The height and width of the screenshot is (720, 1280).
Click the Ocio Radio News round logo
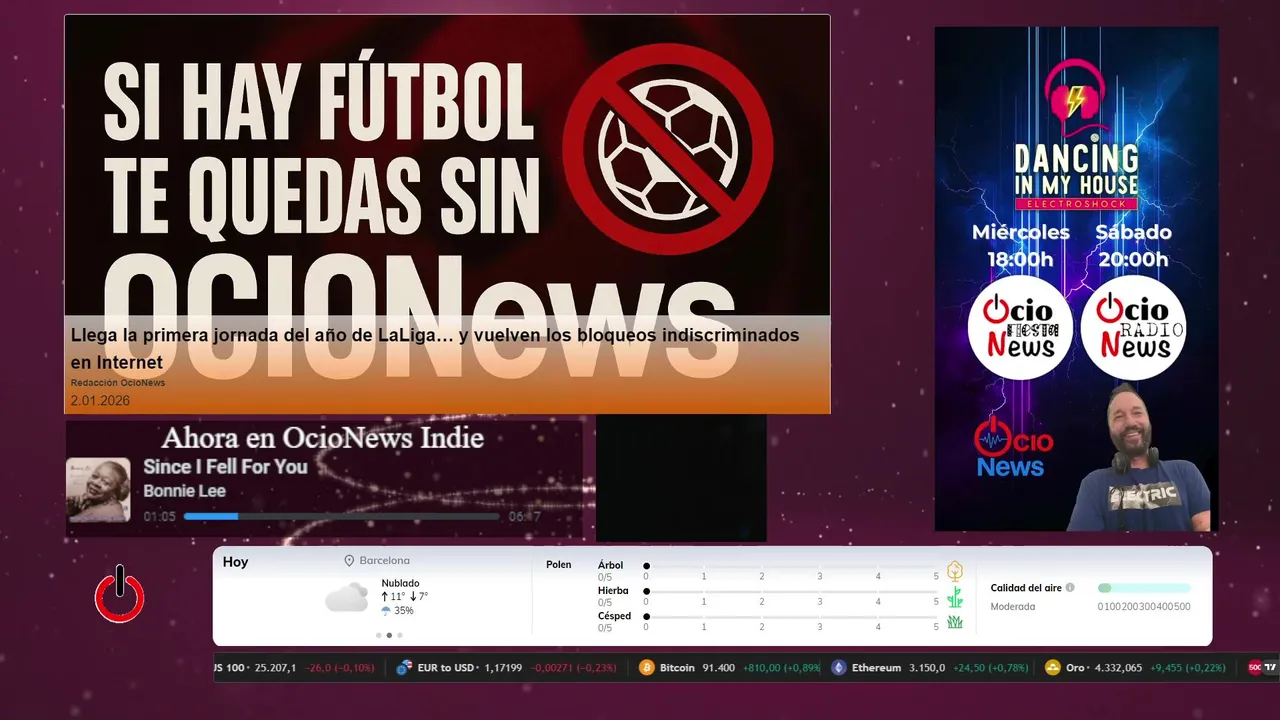[1133, 328]
